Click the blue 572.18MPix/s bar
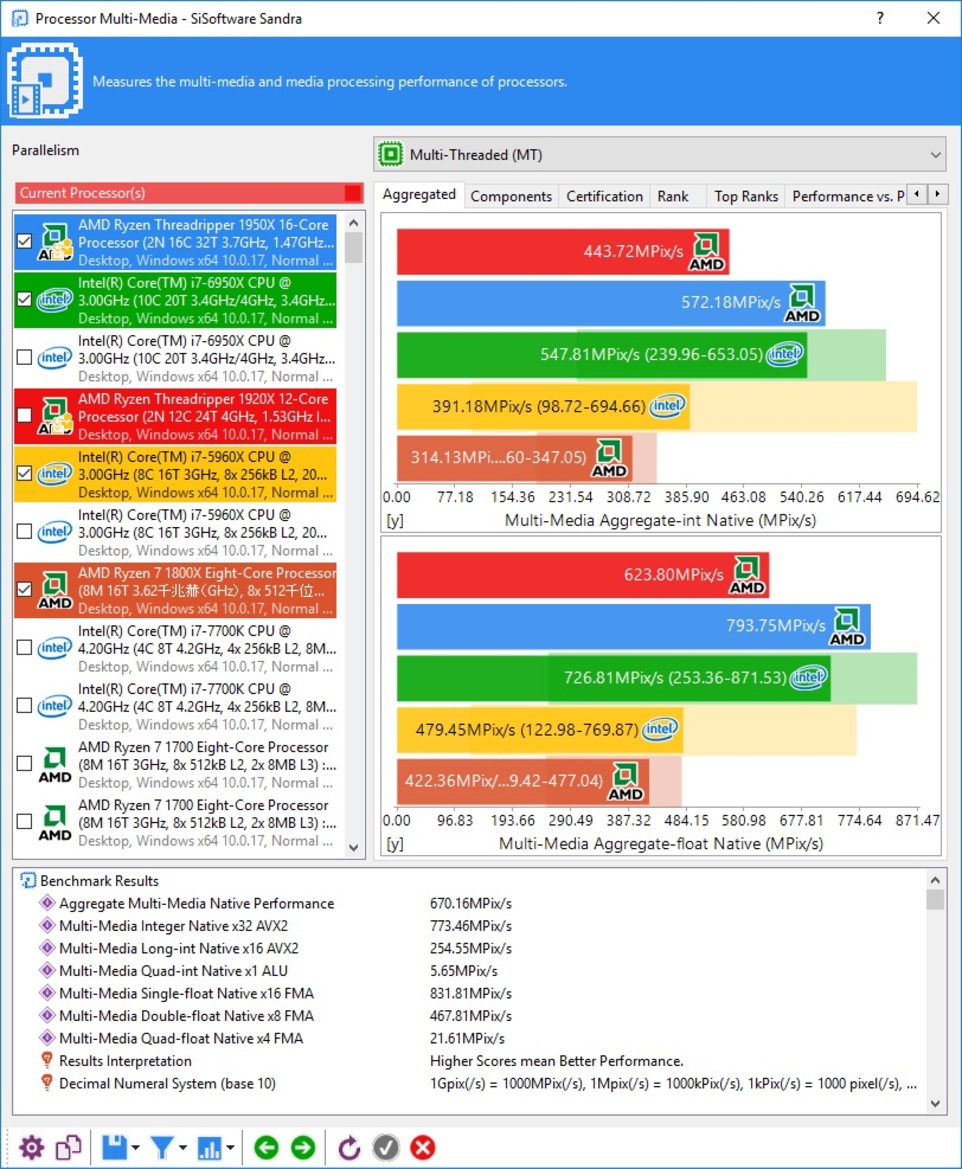 click(x=610, y=303)
